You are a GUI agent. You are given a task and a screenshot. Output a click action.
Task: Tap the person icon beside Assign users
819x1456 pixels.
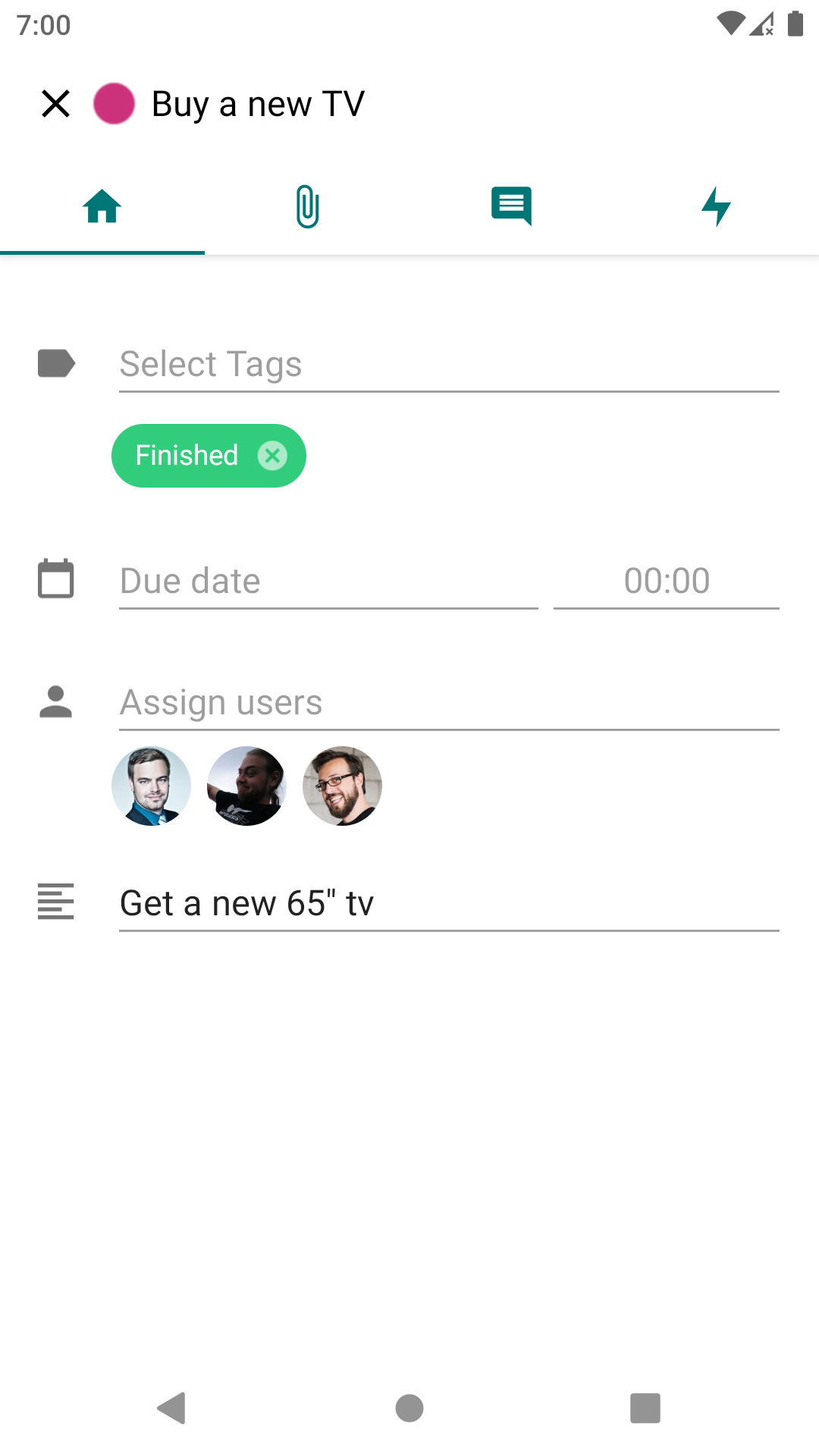pos(56,701)
